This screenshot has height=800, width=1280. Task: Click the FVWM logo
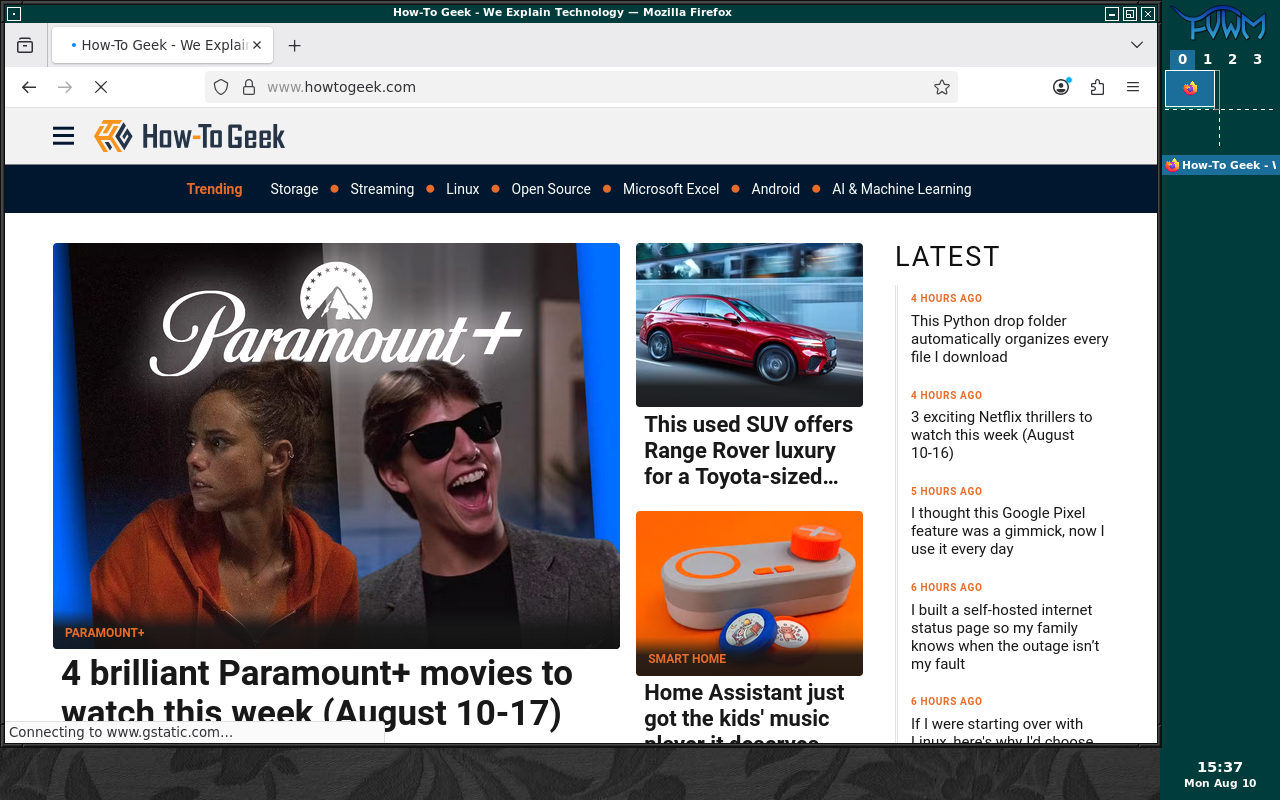1219,23
